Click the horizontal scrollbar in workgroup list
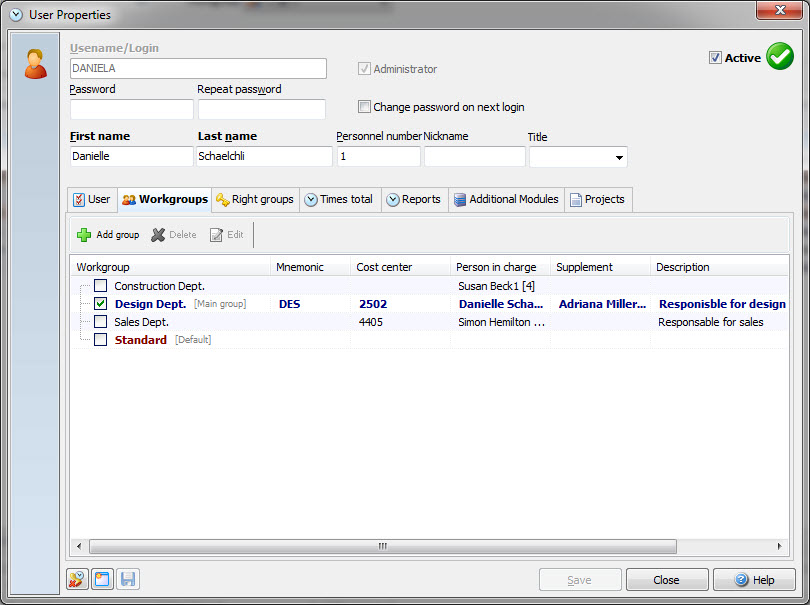The width and height of the screenshot is (810, 605). coord(382,546)
